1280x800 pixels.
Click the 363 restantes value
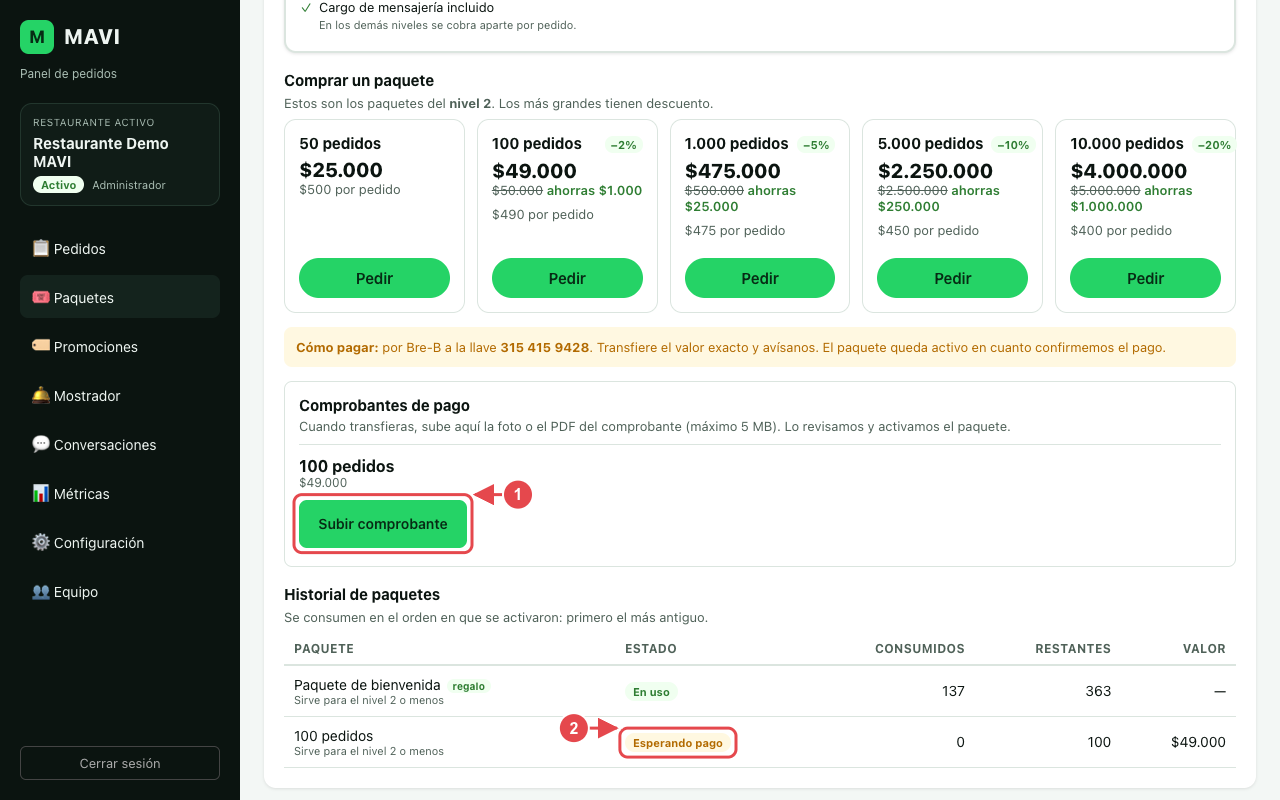[x=1098, y=691]
